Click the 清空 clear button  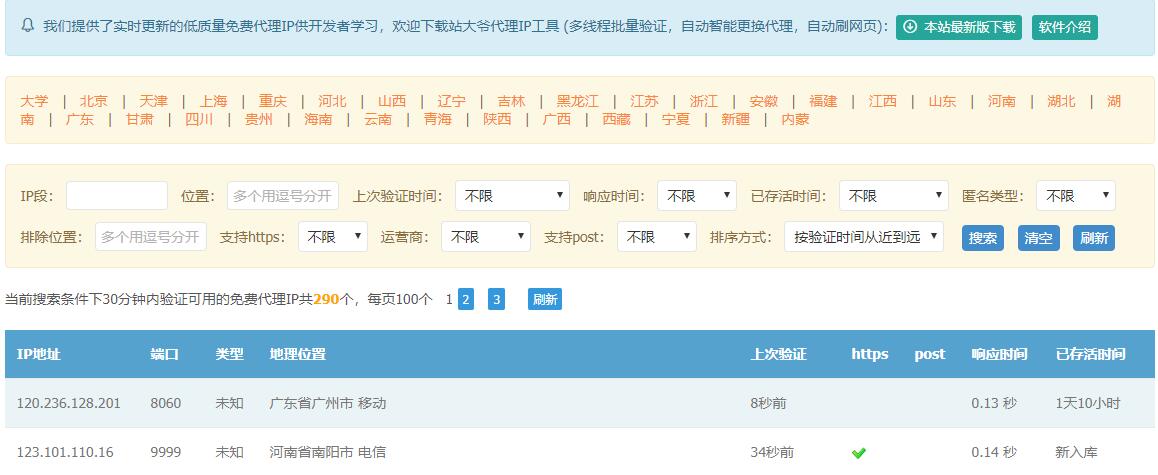(1038, 238)
